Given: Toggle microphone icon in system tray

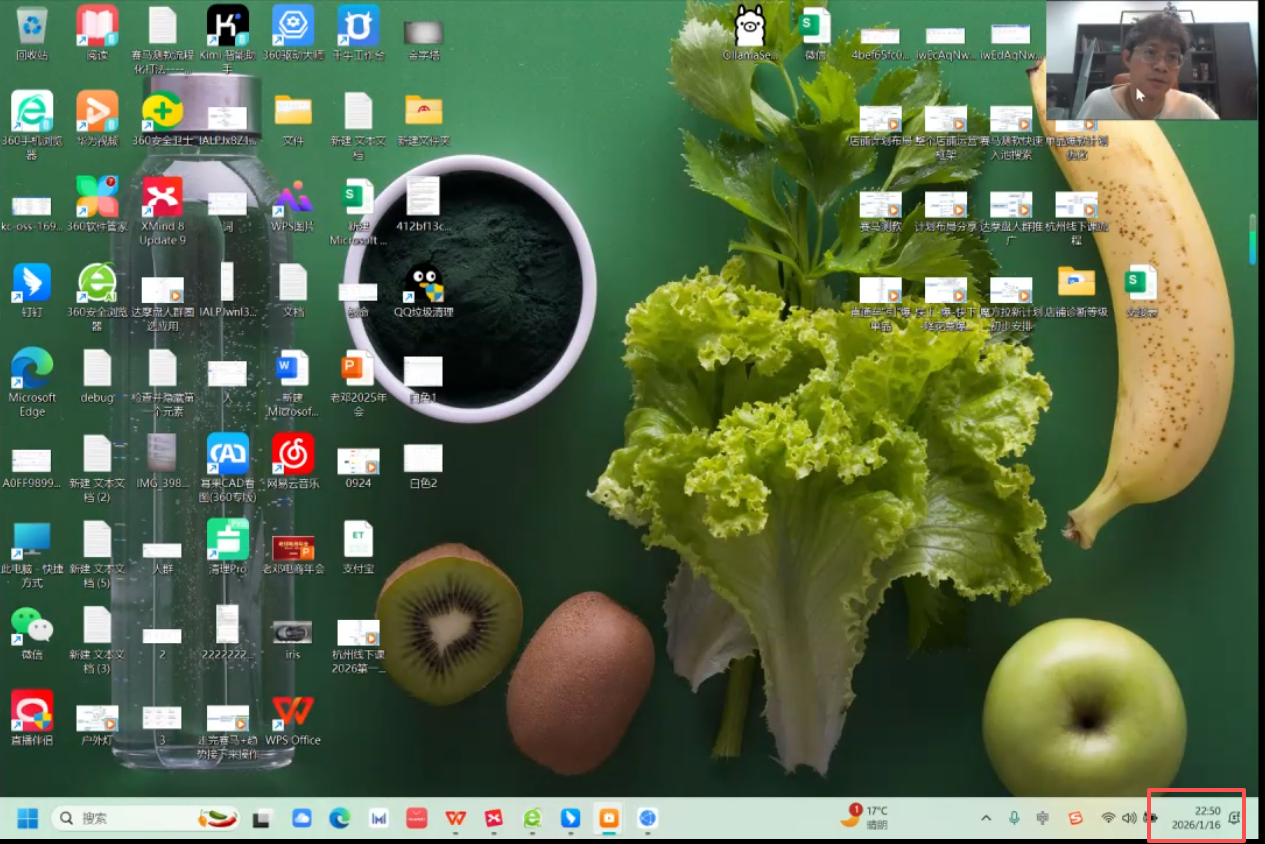Looking at the screenshot, I should click(x=1014, y=818).
